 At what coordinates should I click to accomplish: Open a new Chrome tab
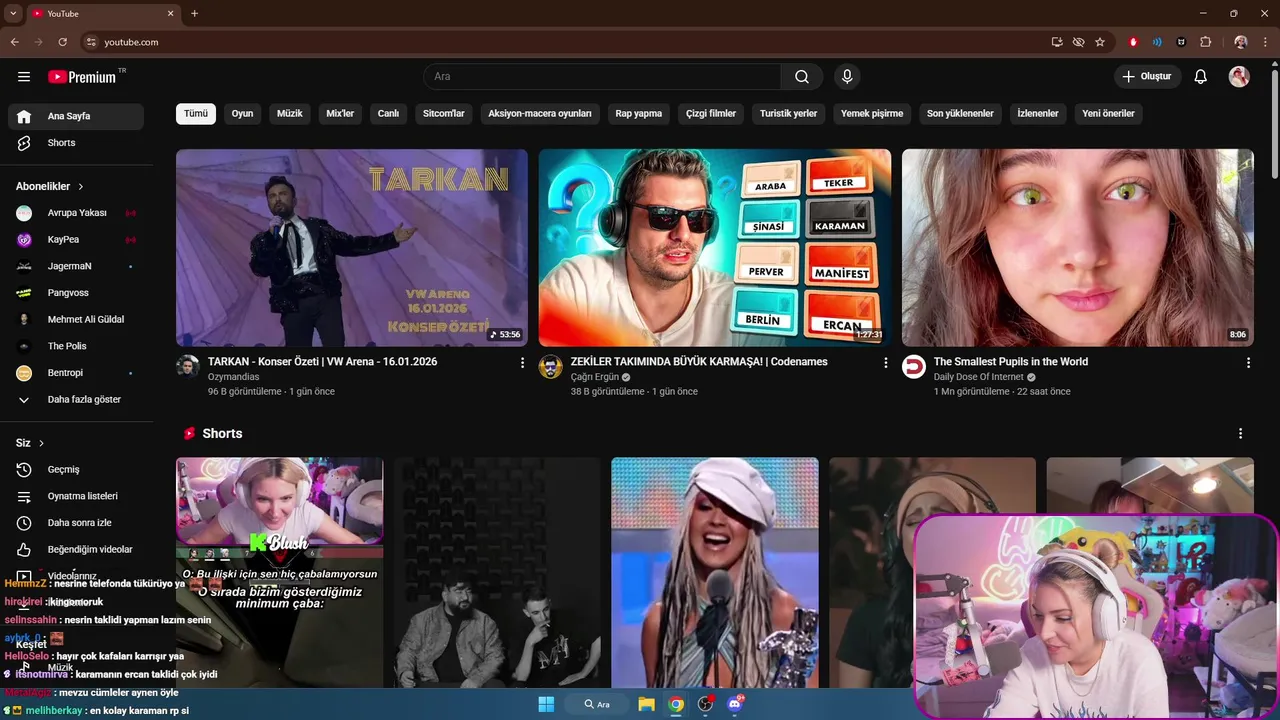pyautogui.click(x=194, y=14)
